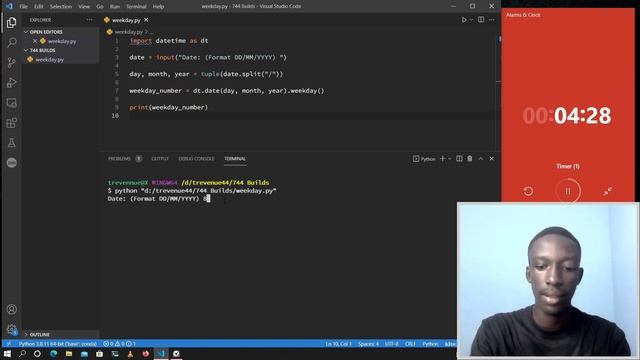Open the Go menu
Image resolution: width=640 pixels, height=360 pixels.
click(x=100, y=7)
